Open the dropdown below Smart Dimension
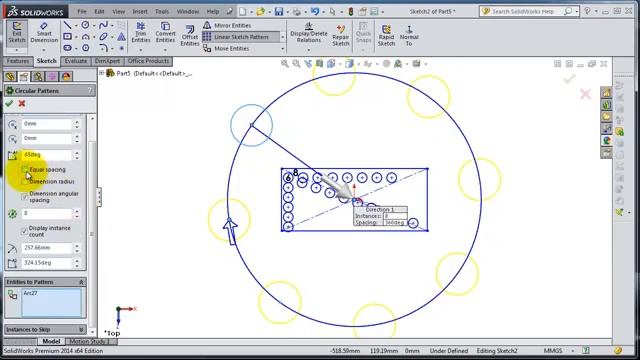 [x=44, y=50]
